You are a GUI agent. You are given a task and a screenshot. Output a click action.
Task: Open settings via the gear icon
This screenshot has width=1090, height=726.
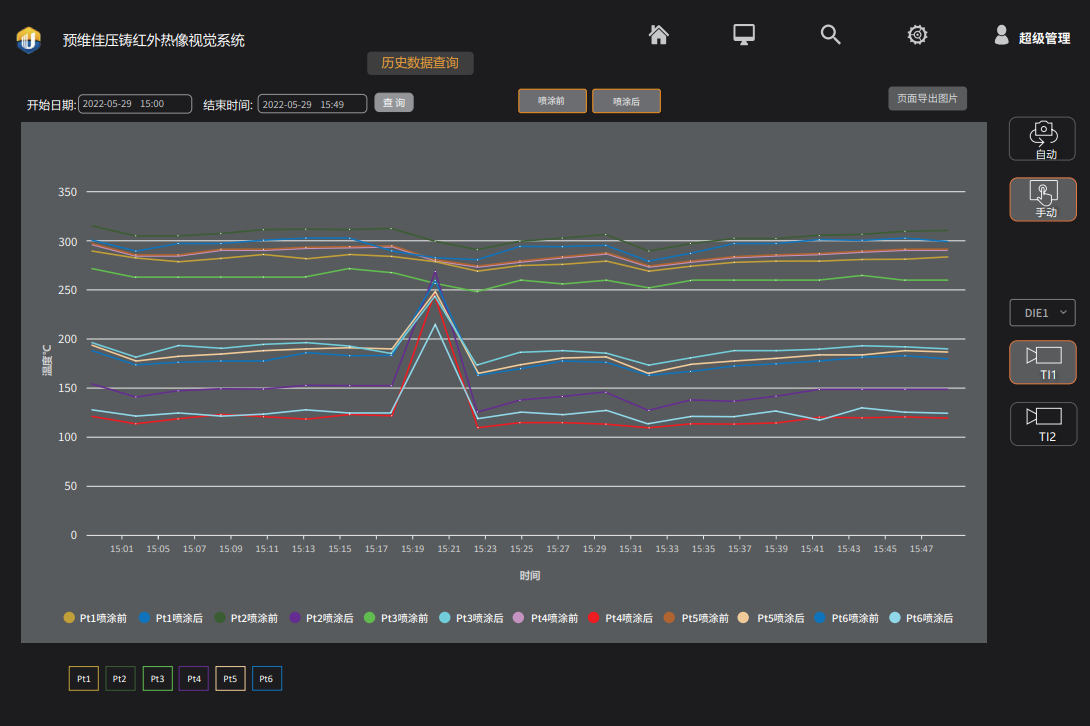(x=917, y=35)
